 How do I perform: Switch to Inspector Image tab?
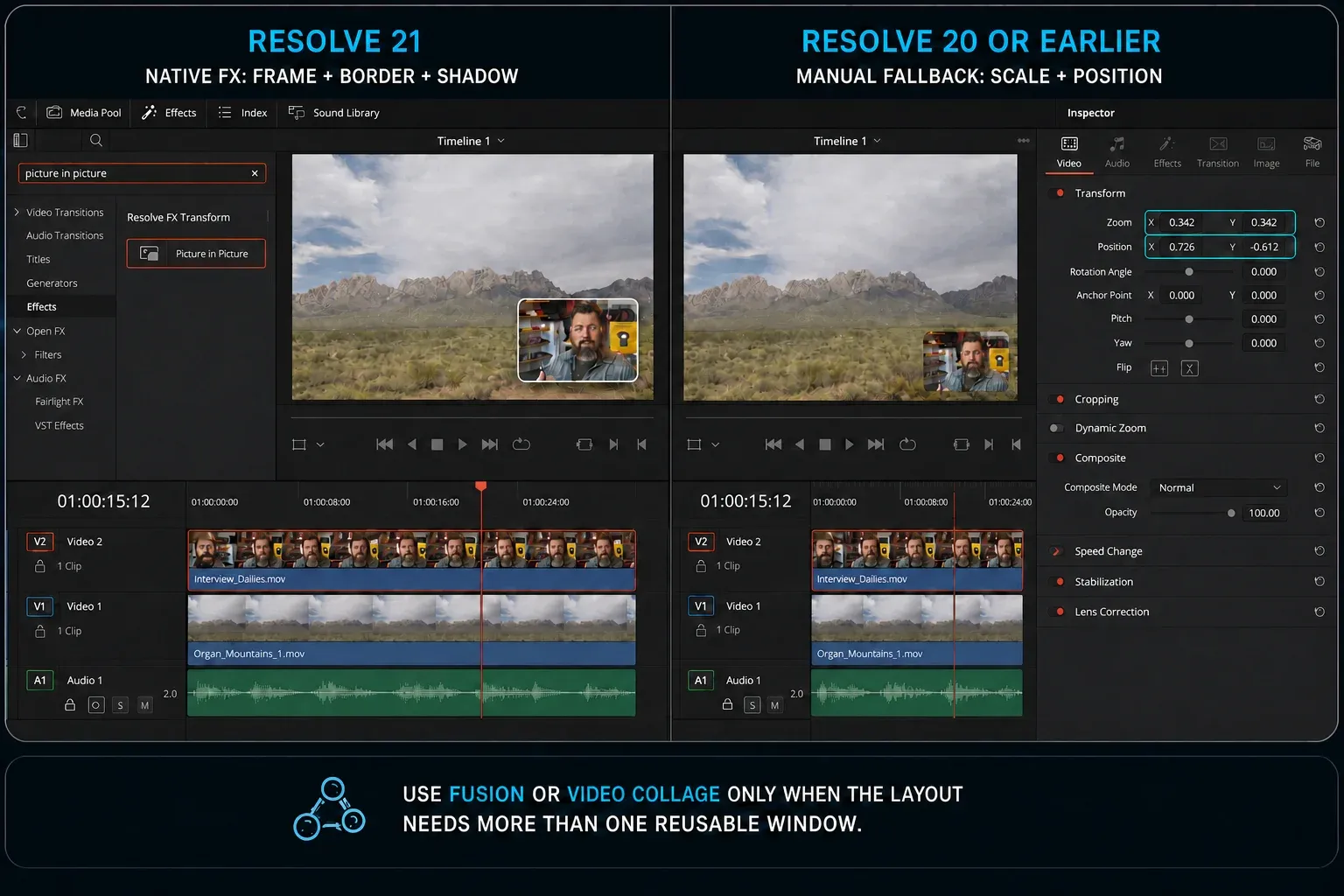tap(1266, 151)
